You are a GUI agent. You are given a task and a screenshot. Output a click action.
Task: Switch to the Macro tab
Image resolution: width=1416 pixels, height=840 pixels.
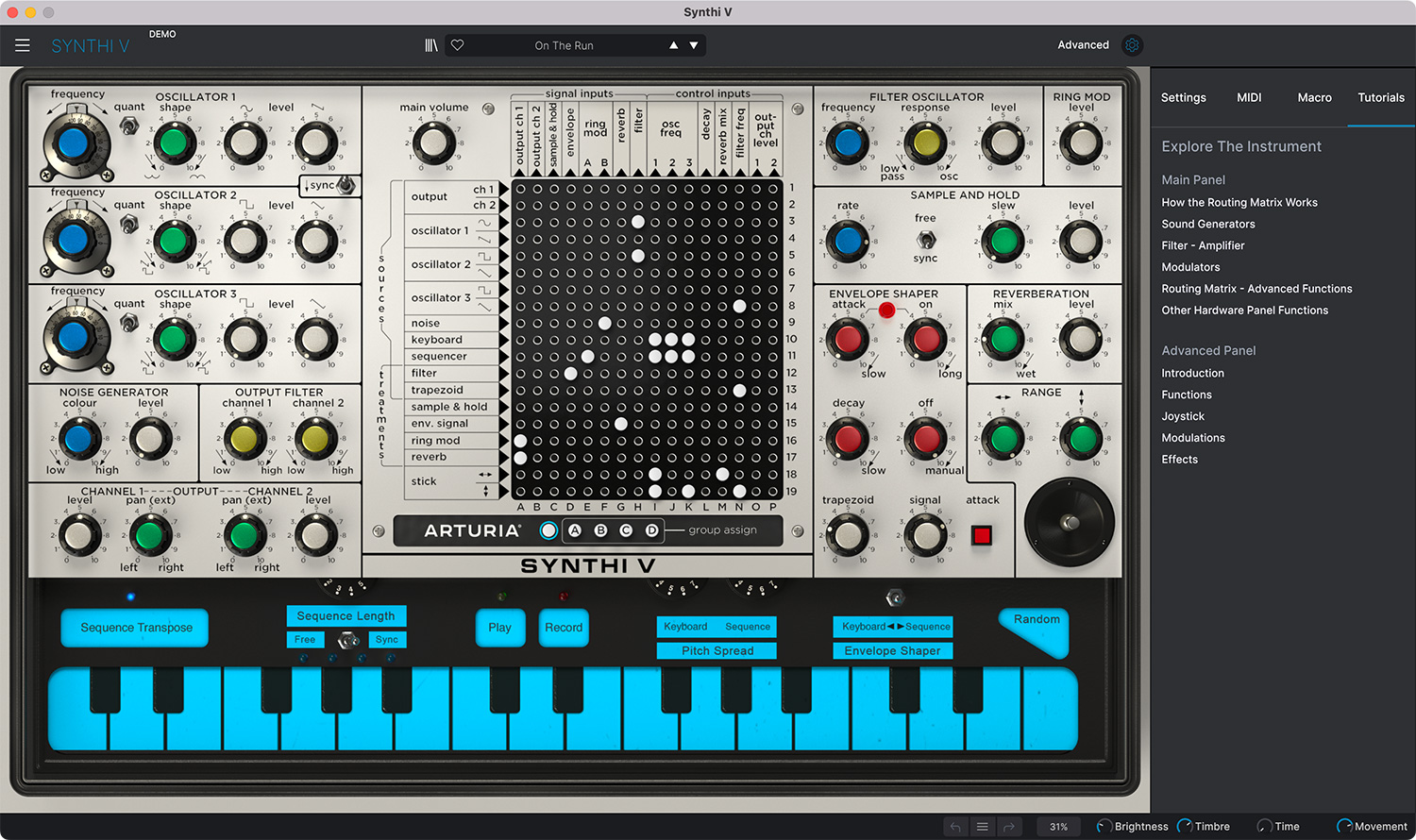(x=1314, y=97)
